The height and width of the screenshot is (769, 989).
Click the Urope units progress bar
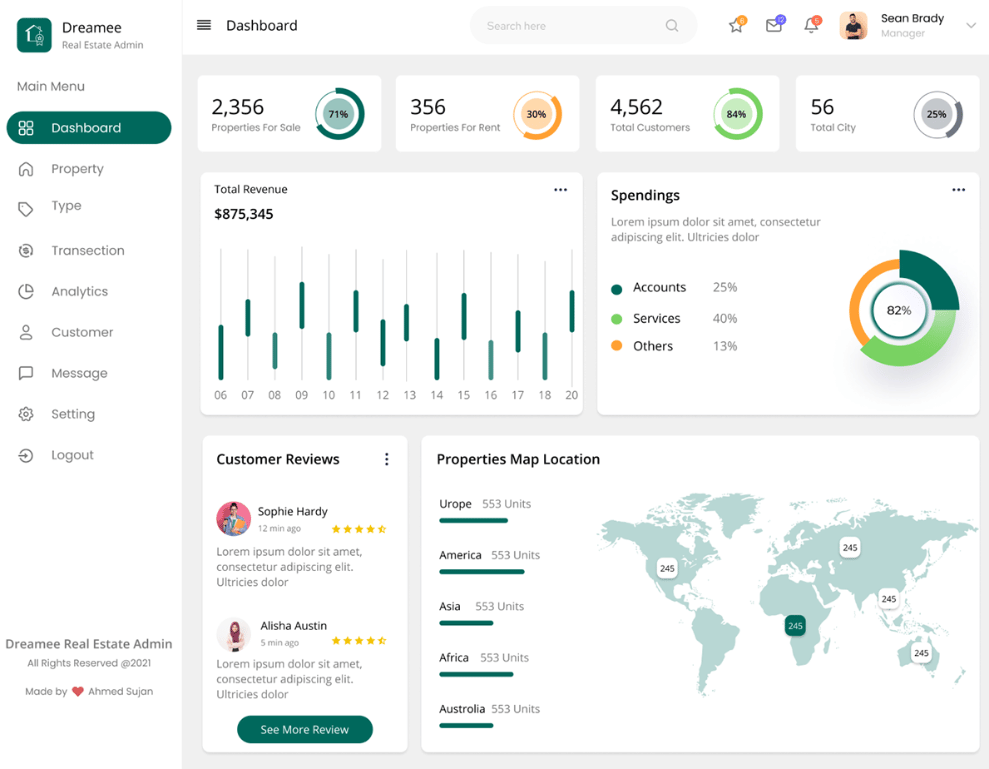click(474, 520)
